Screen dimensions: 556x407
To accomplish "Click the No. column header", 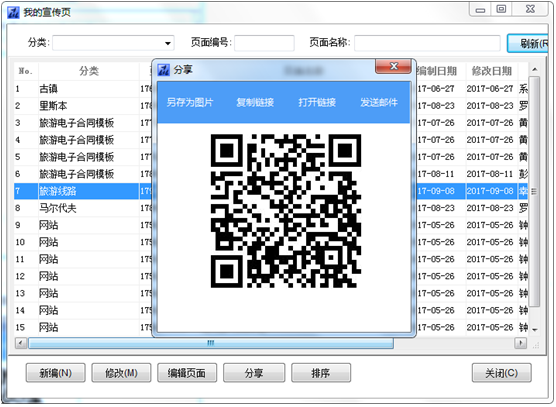I will (26, 71).
